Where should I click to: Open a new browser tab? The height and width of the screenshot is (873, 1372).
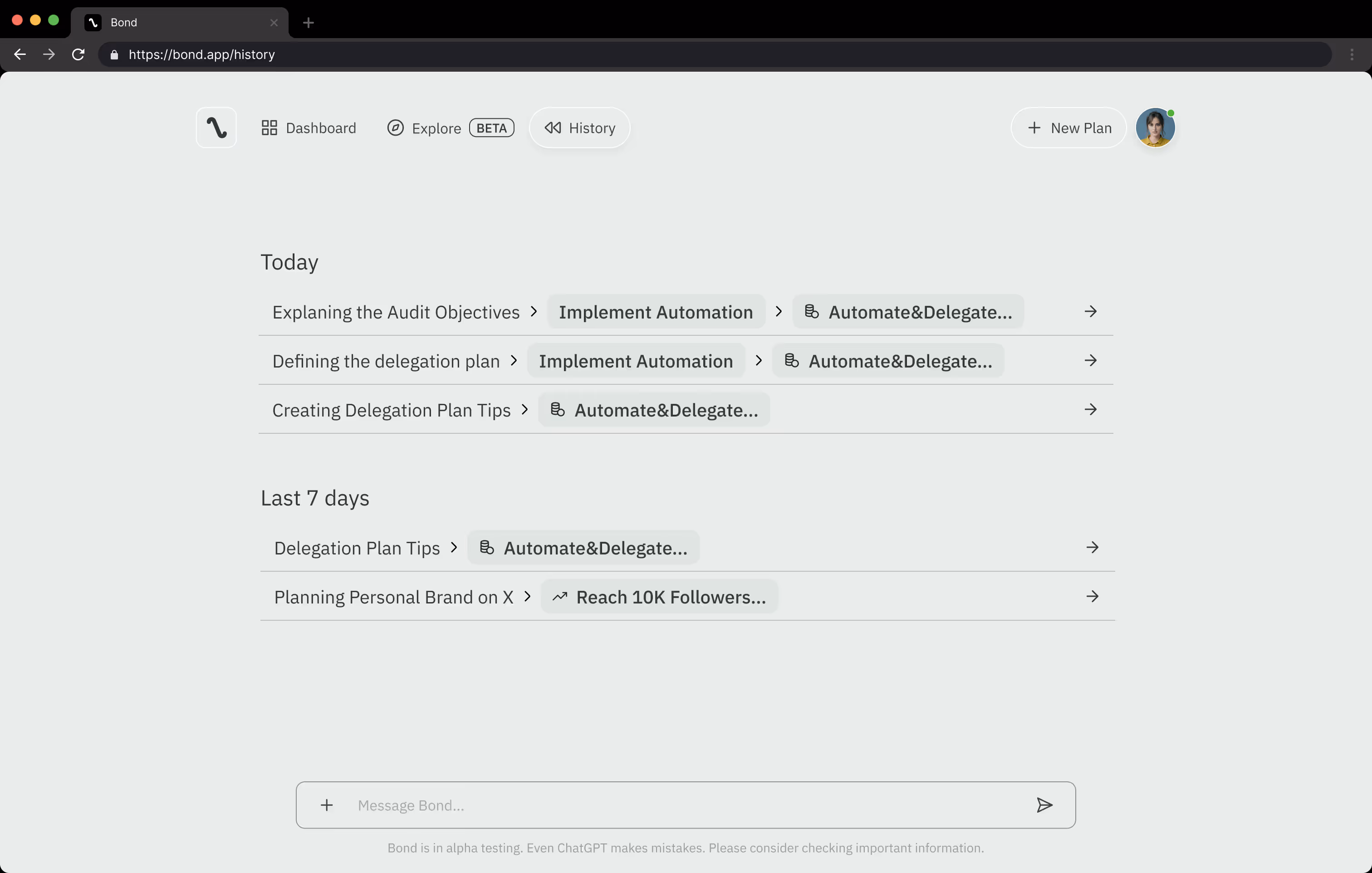pyautogui.click(x=308, y=22)
